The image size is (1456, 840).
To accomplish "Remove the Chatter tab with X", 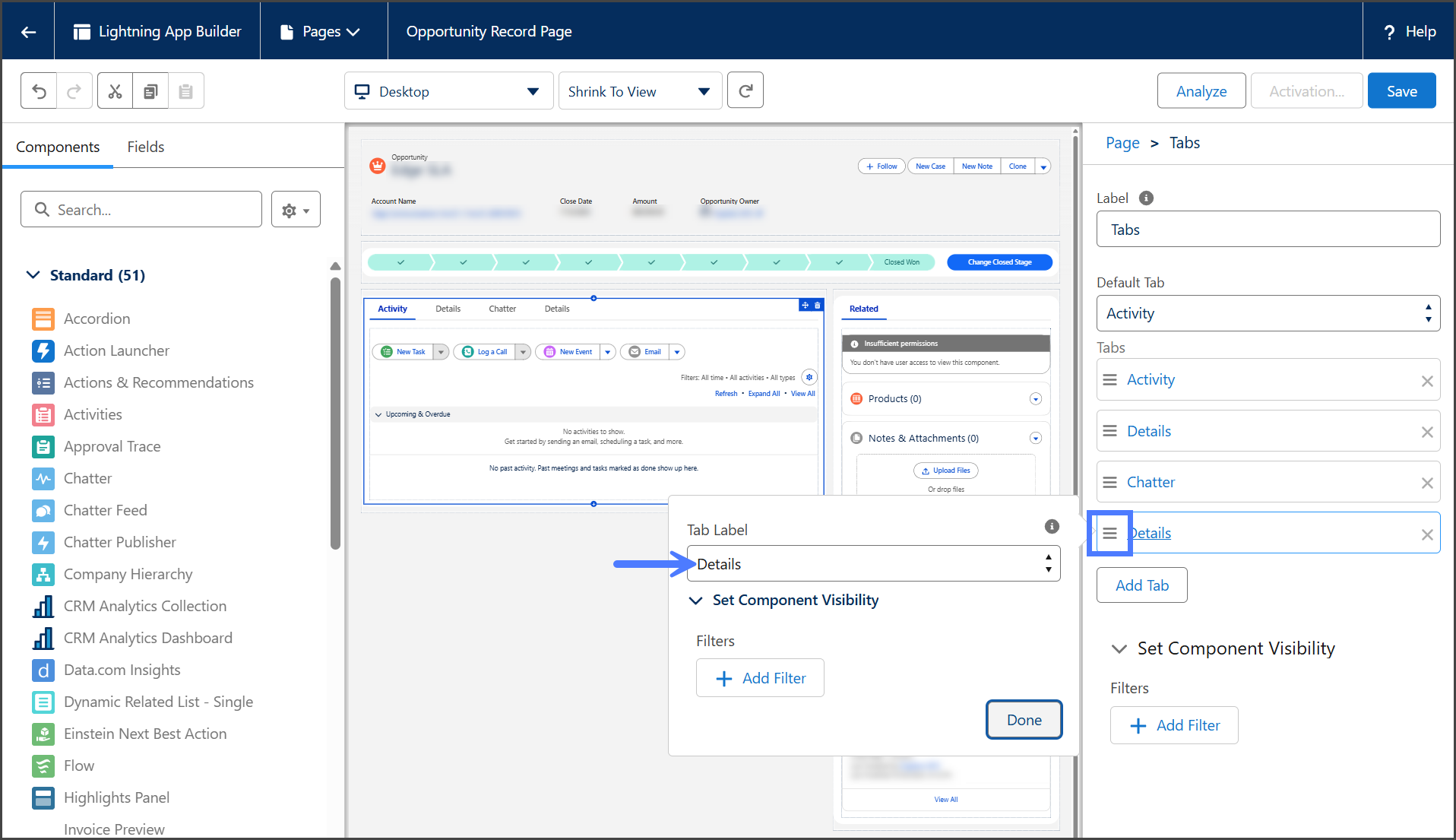I will click(x=1426, y=483).
